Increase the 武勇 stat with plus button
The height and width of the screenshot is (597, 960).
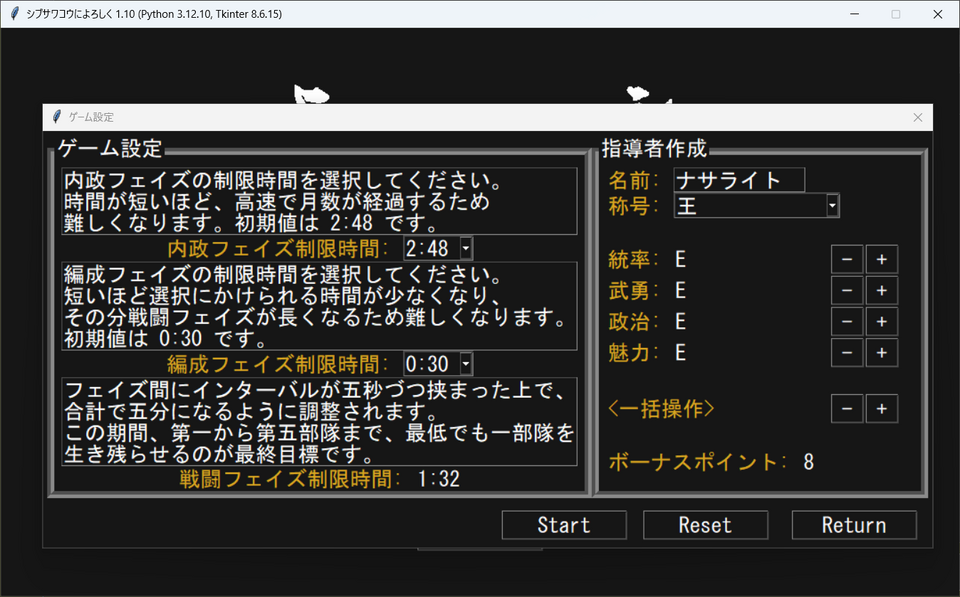click(881, 291)
